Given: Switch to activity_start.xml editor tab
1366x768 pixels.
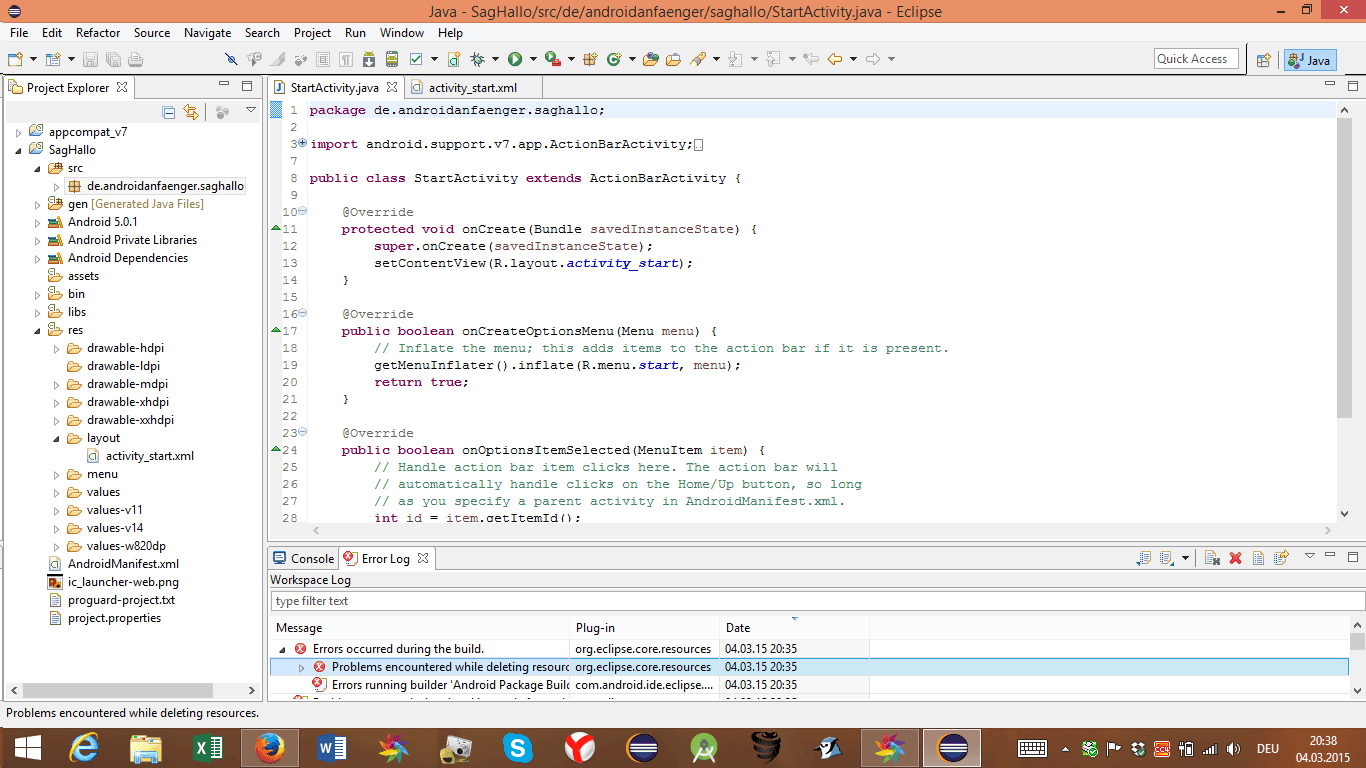Looking at the screenshot, I should [x=473, y=87].
